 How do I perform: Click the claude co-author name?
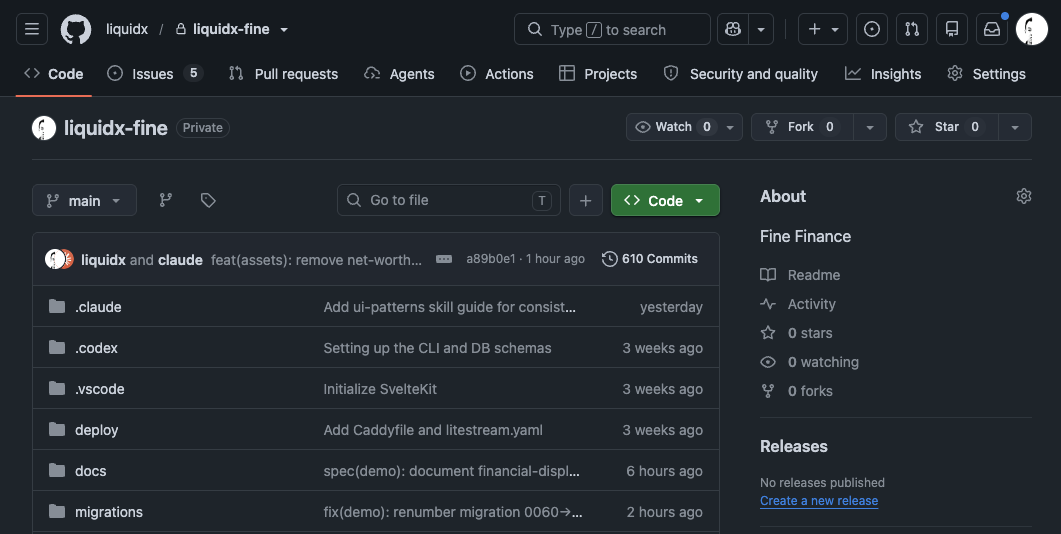click(180, 259)
